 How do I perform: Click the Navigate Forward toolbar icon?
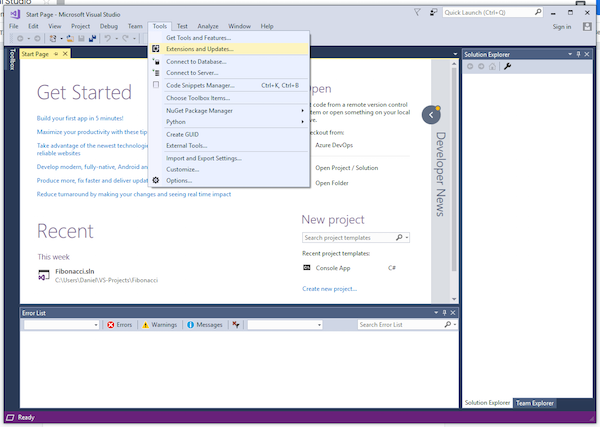(37, 38)
